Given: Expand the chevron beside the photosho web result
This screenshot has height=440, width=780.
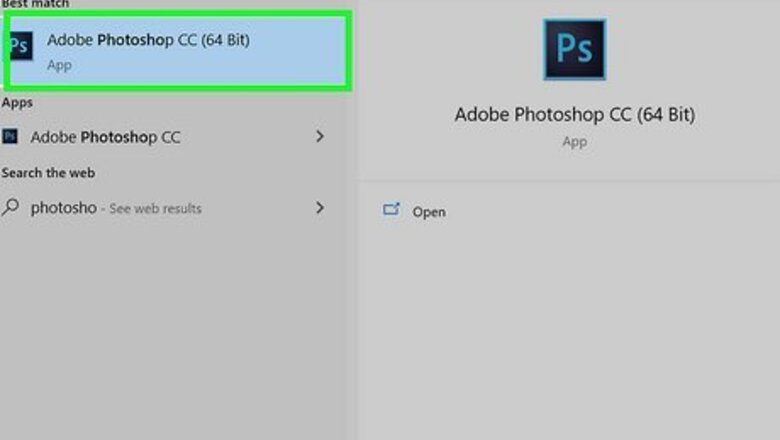Looking at the screenshot, I should click(320, 208).
